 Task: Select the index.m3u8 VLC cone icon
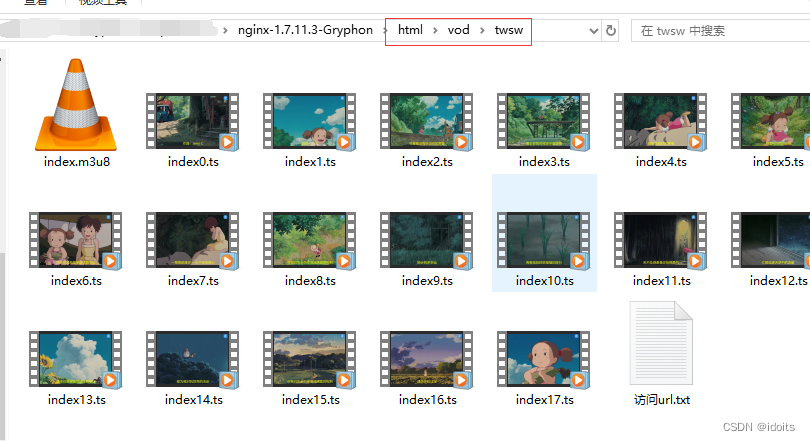tap(76, 105)
